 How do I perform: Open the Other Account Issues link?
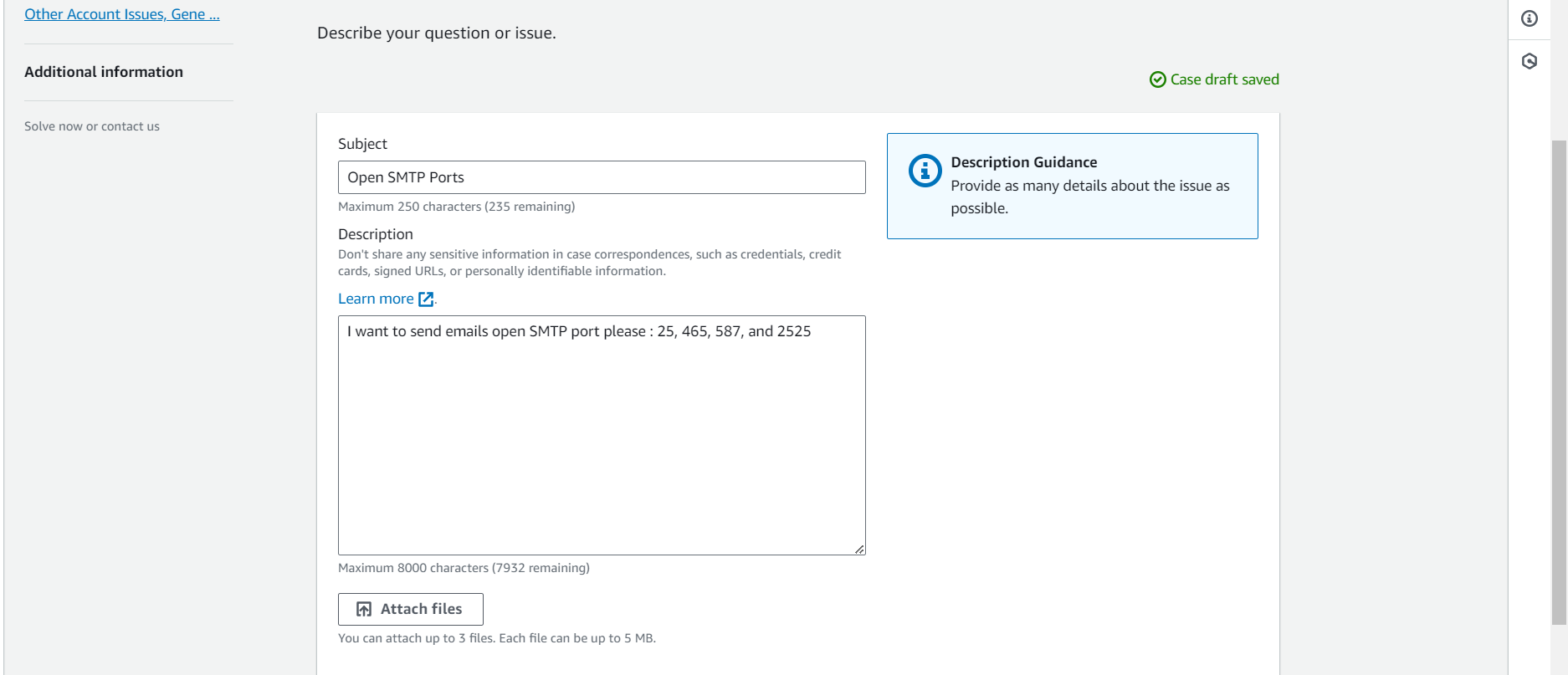tap(122, 14)
